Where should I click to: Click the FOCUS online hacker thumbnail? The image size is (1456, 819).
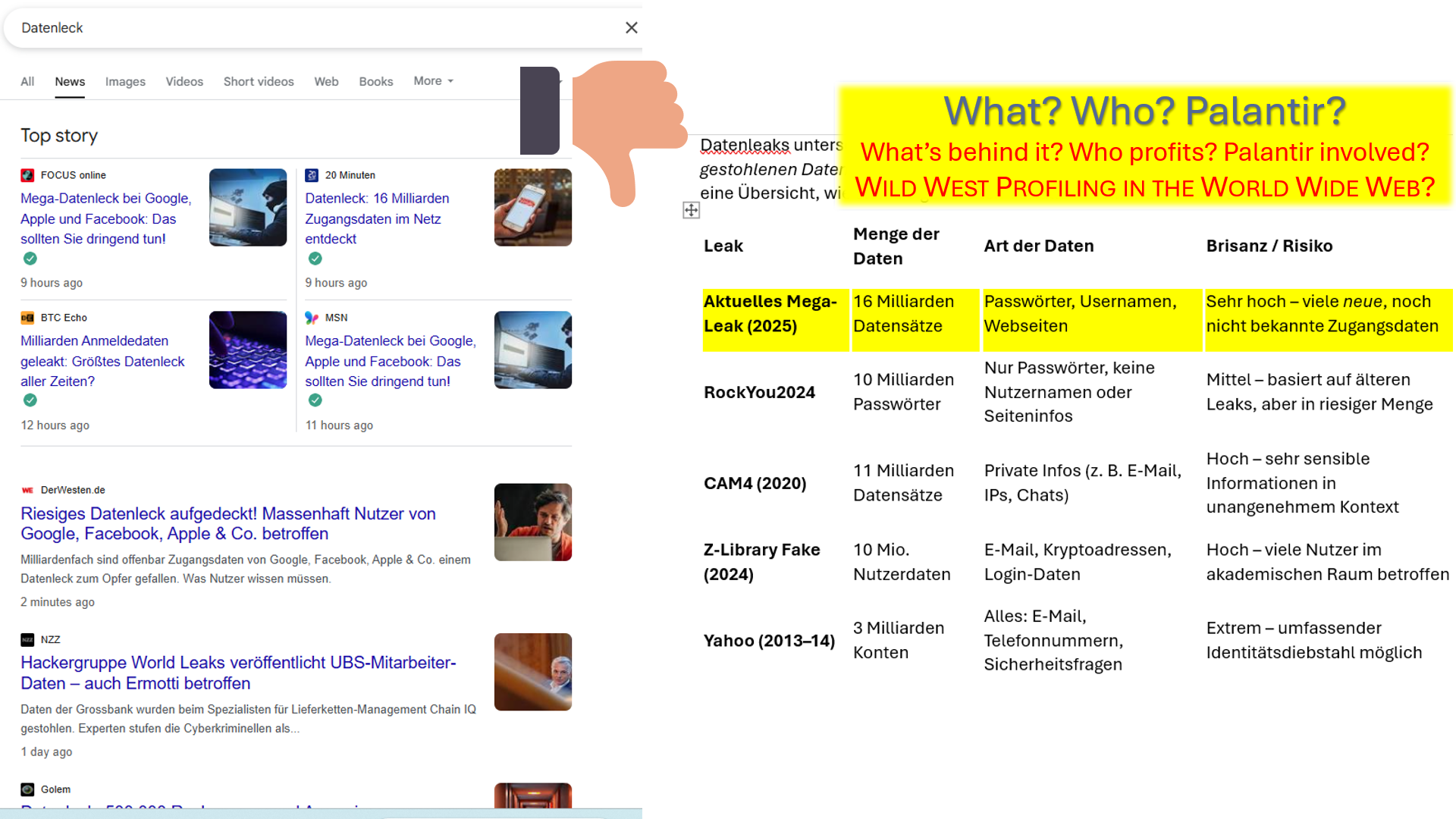click(248, 207)
